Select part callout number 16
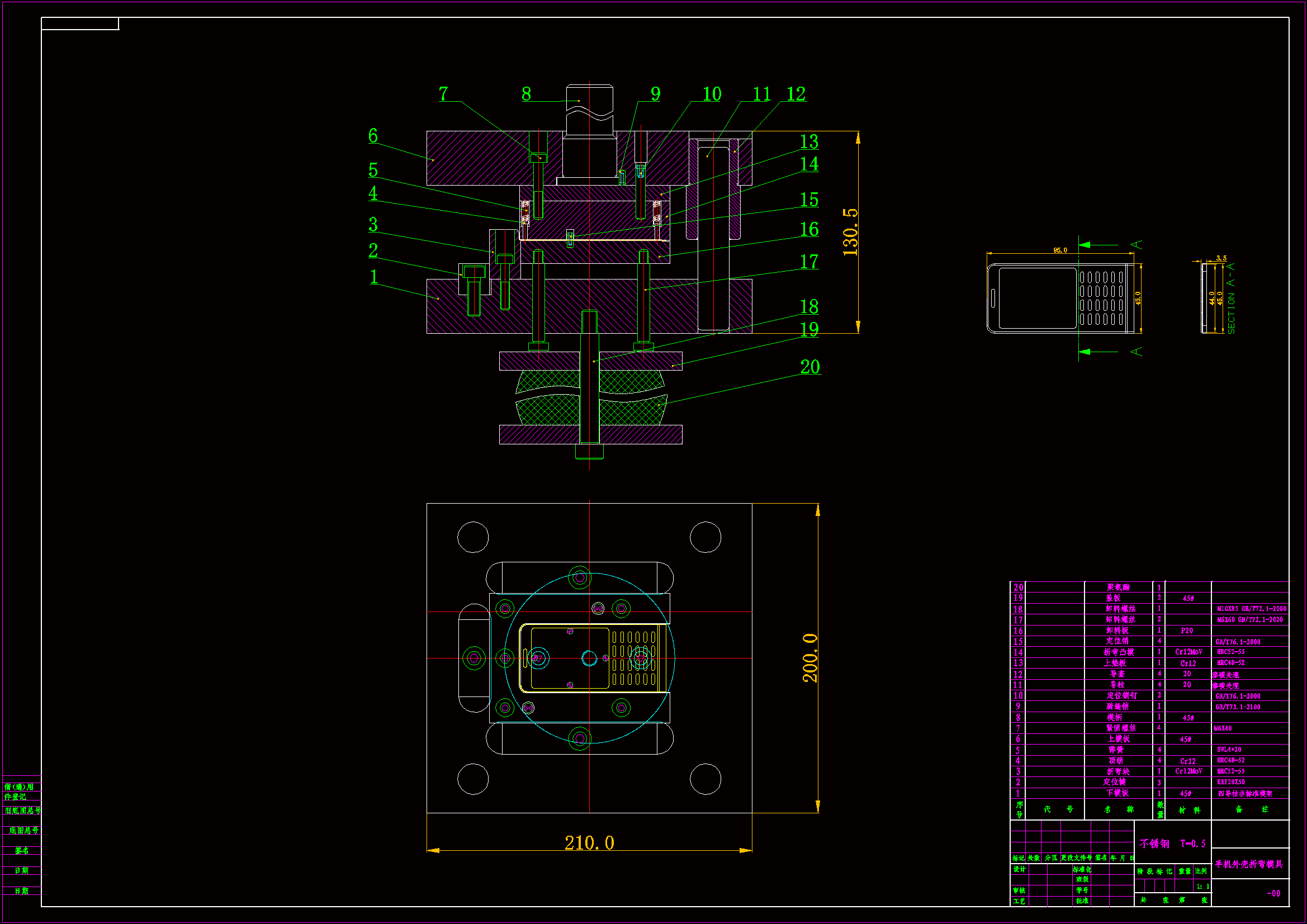1307x924 pixels. point(809,230)
